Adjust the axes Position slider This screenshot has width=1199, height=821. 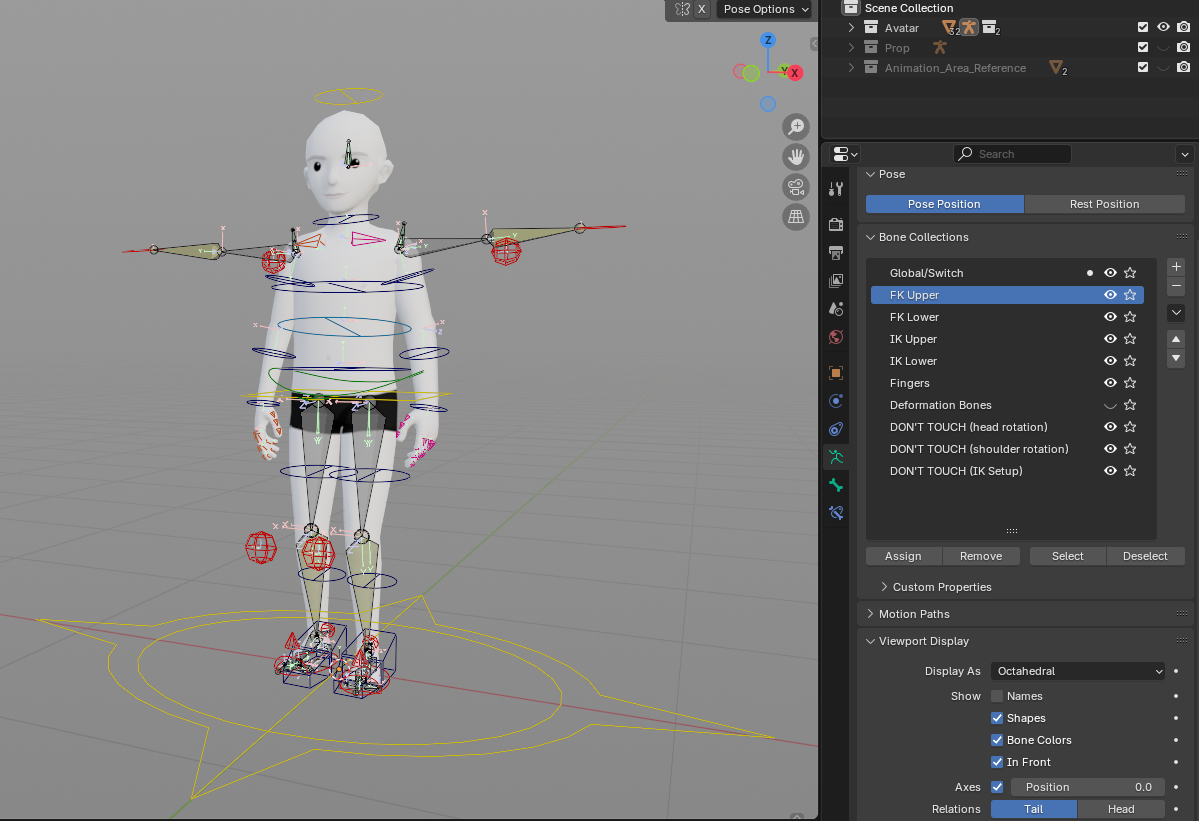1087,787
